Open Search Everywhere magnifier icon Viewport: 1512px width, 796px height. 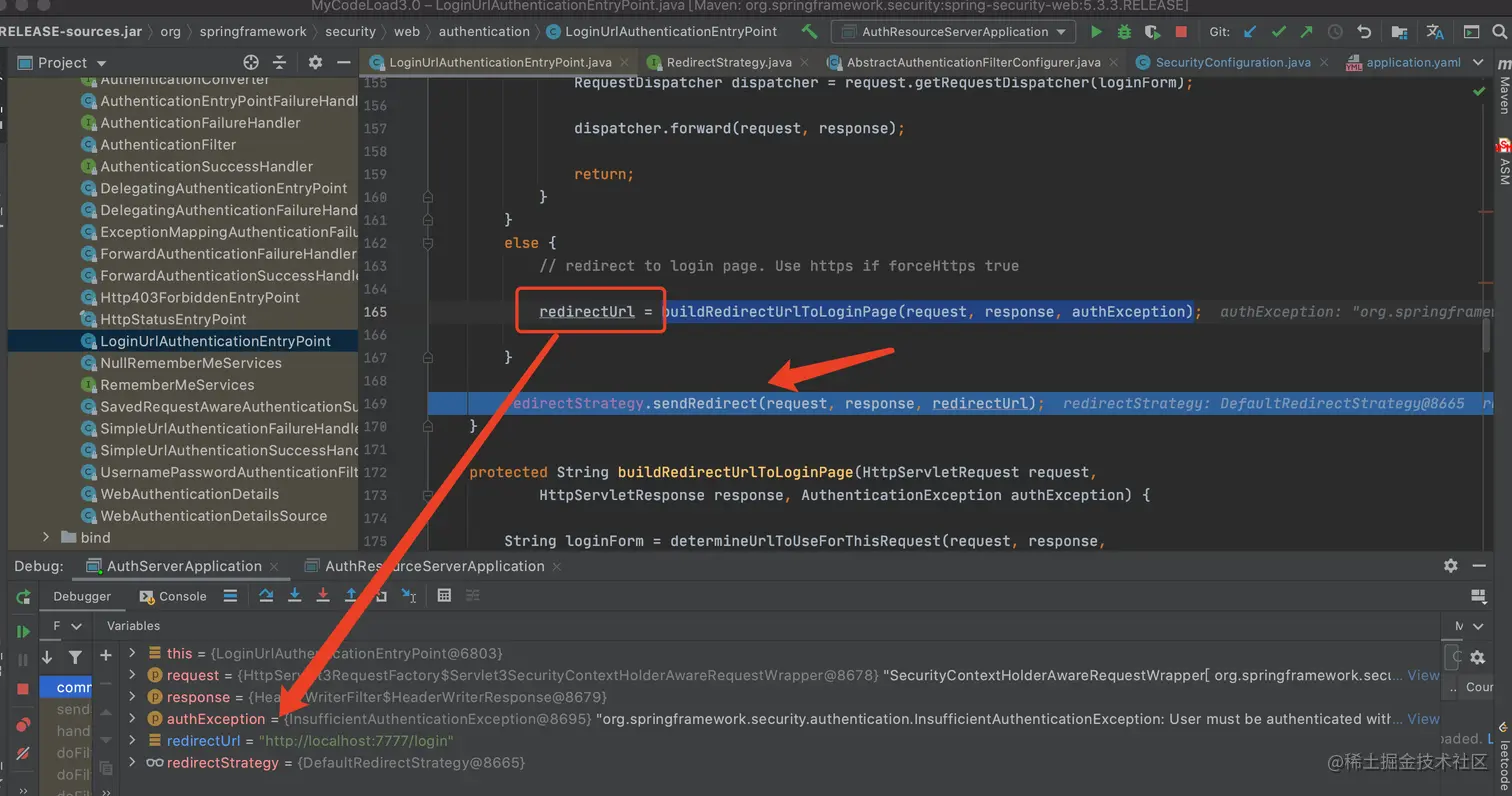(x=1499, y=32)
